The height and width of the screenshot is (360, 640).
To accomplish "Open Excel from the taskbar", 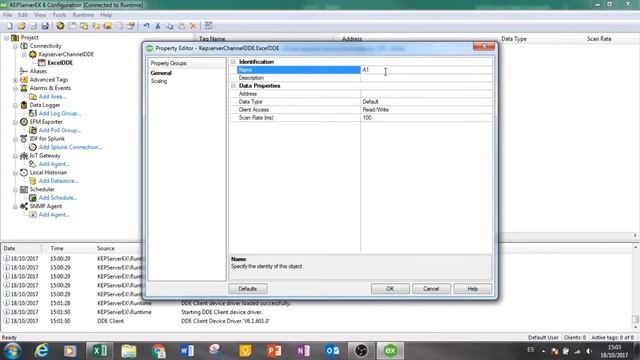I will pos(99,351).
